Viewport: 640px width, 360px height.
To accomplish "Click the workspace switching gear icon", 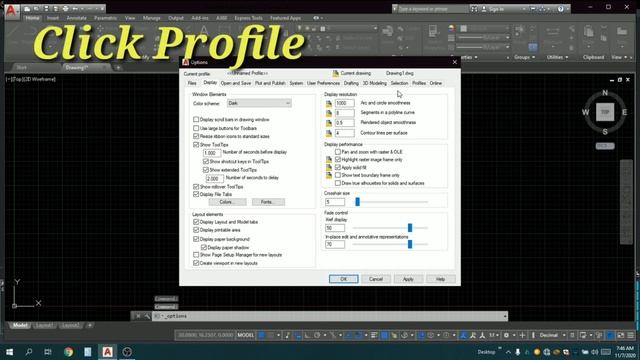I will coord(506,335).
